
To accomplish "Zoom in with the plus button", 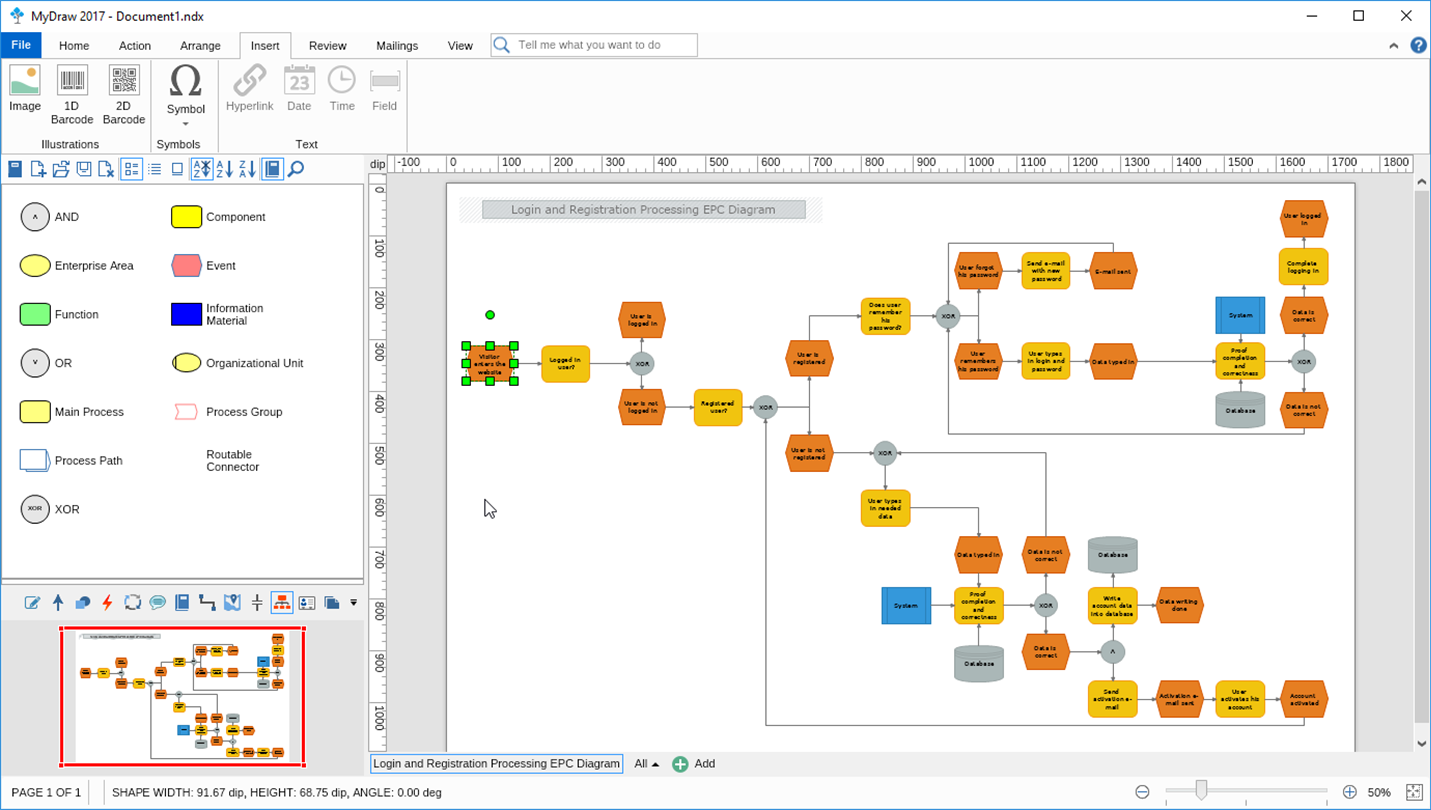I will 1349,792.
